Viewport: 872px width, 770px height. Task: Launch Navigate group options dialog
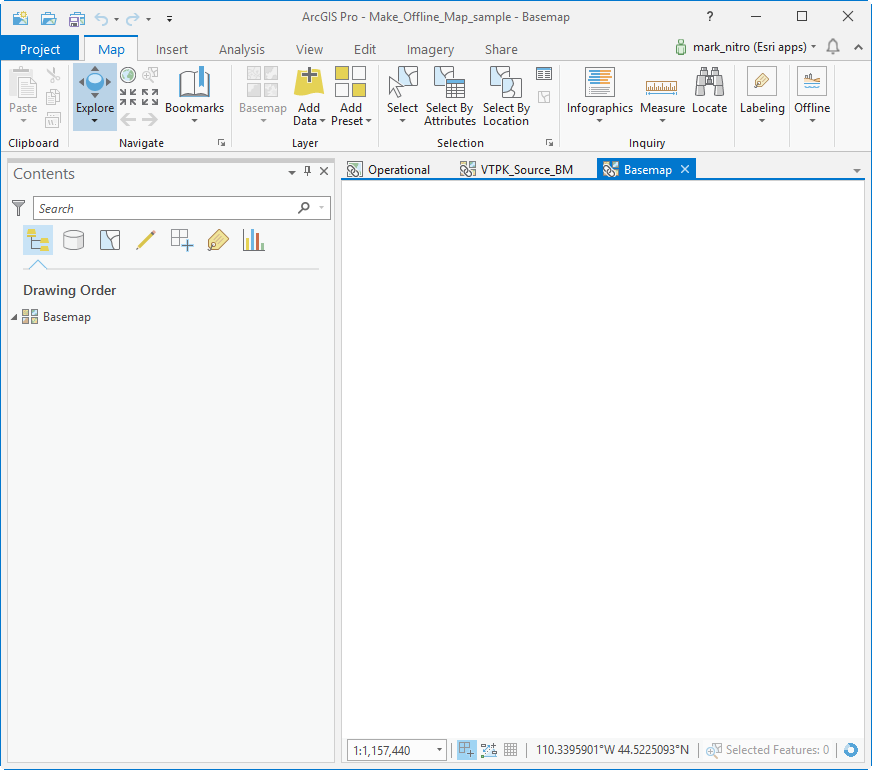[221, 143]
